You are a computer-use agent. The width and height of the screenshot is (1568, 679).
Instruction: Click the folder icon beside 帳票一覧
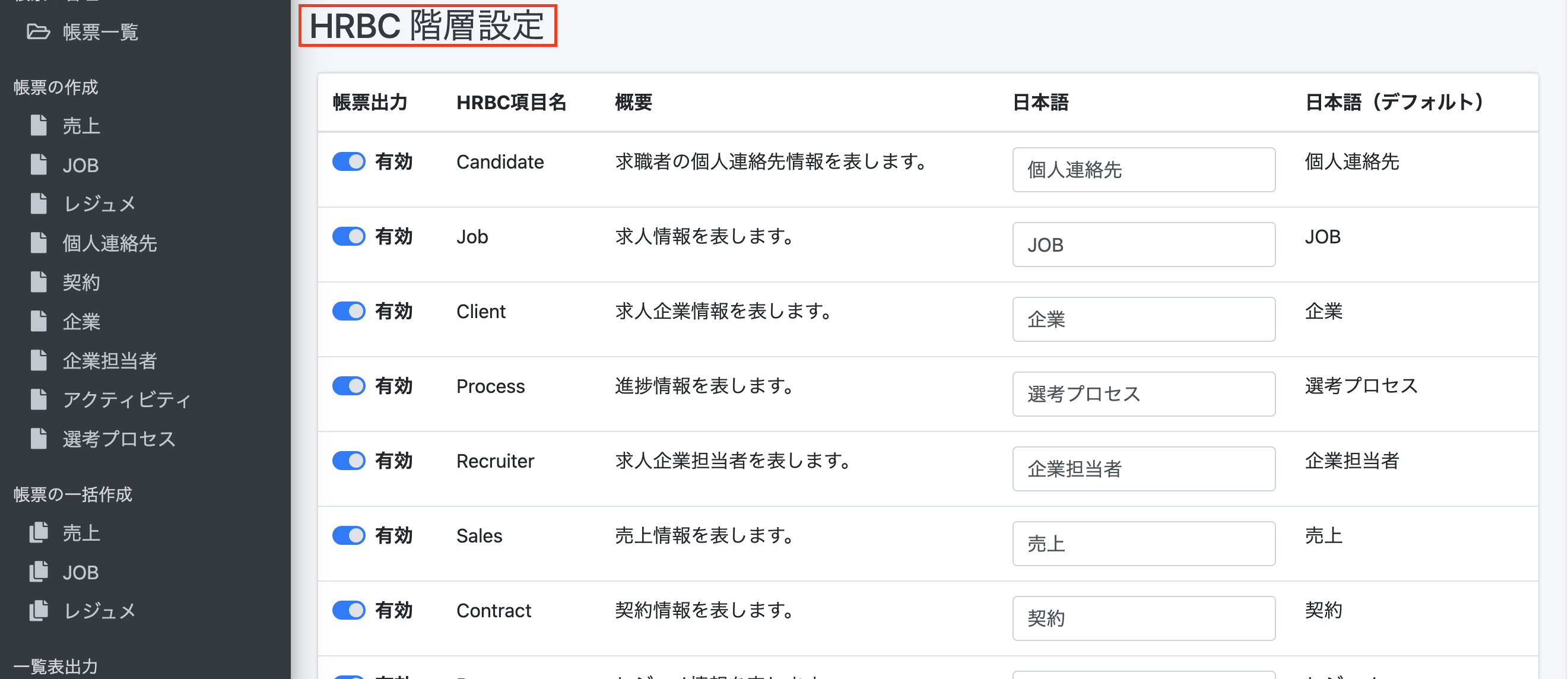[x=39, y=31]
